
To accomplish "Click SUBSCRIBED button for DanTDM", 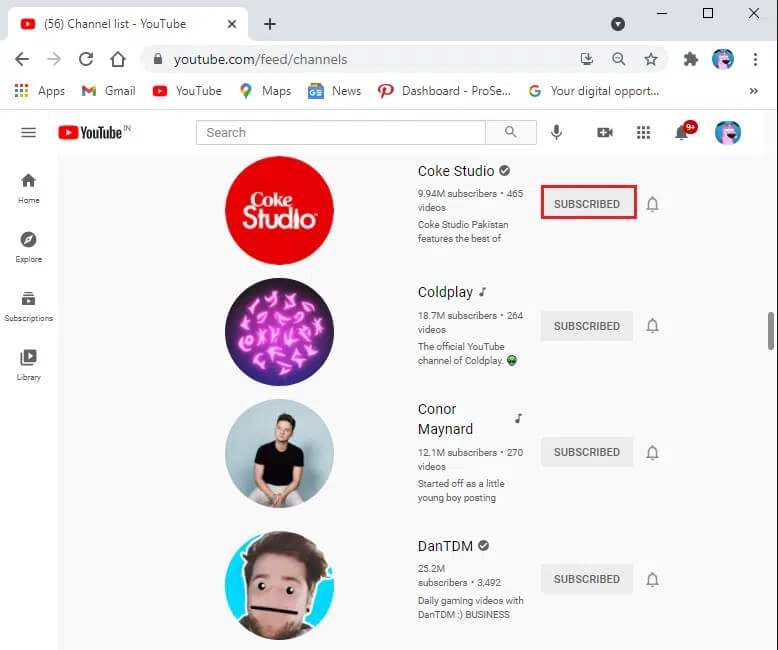I will tap(587, 579).
